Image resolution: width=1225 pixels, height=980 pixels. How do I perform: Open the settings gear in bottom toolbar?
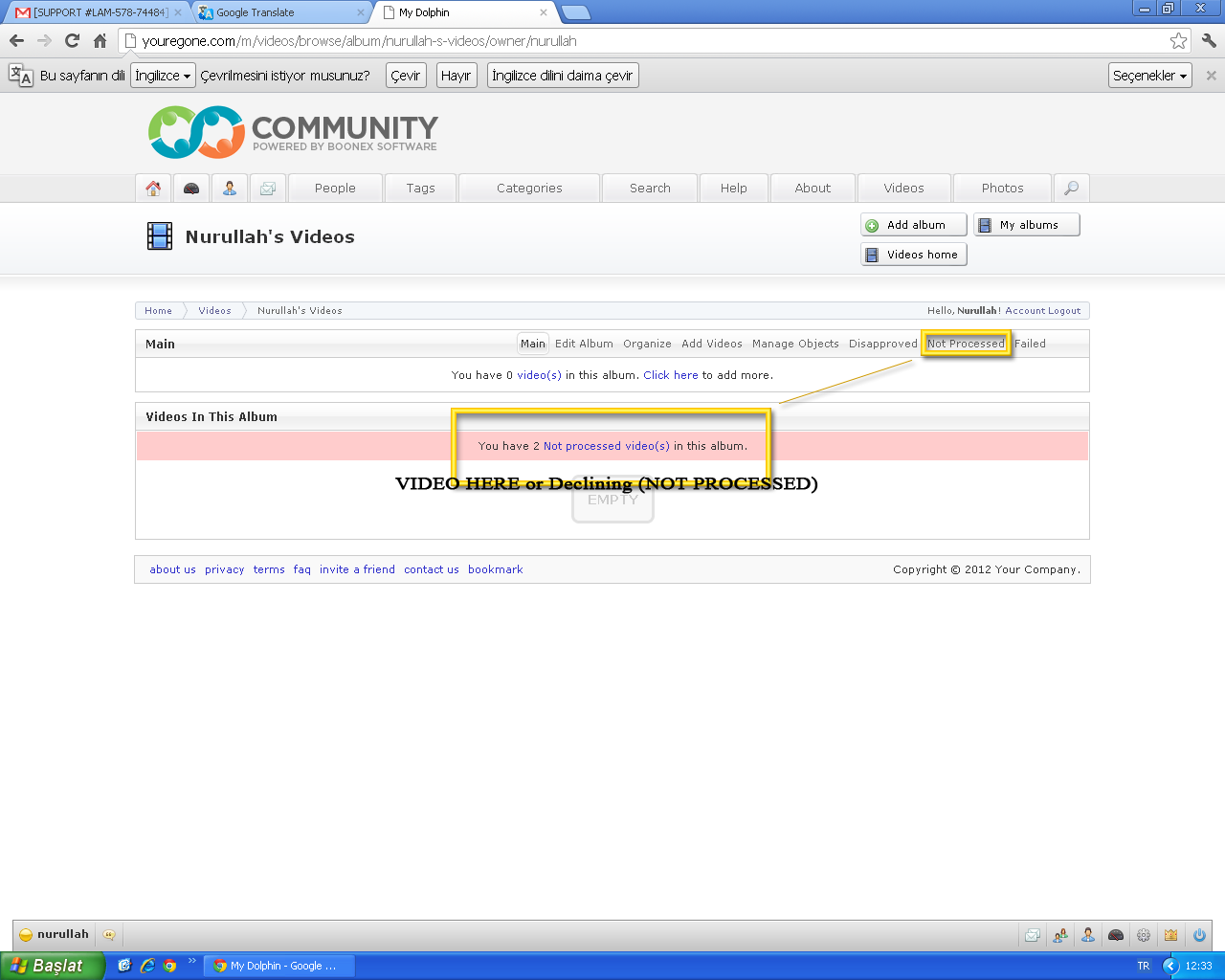click(x=1144, y=935)
